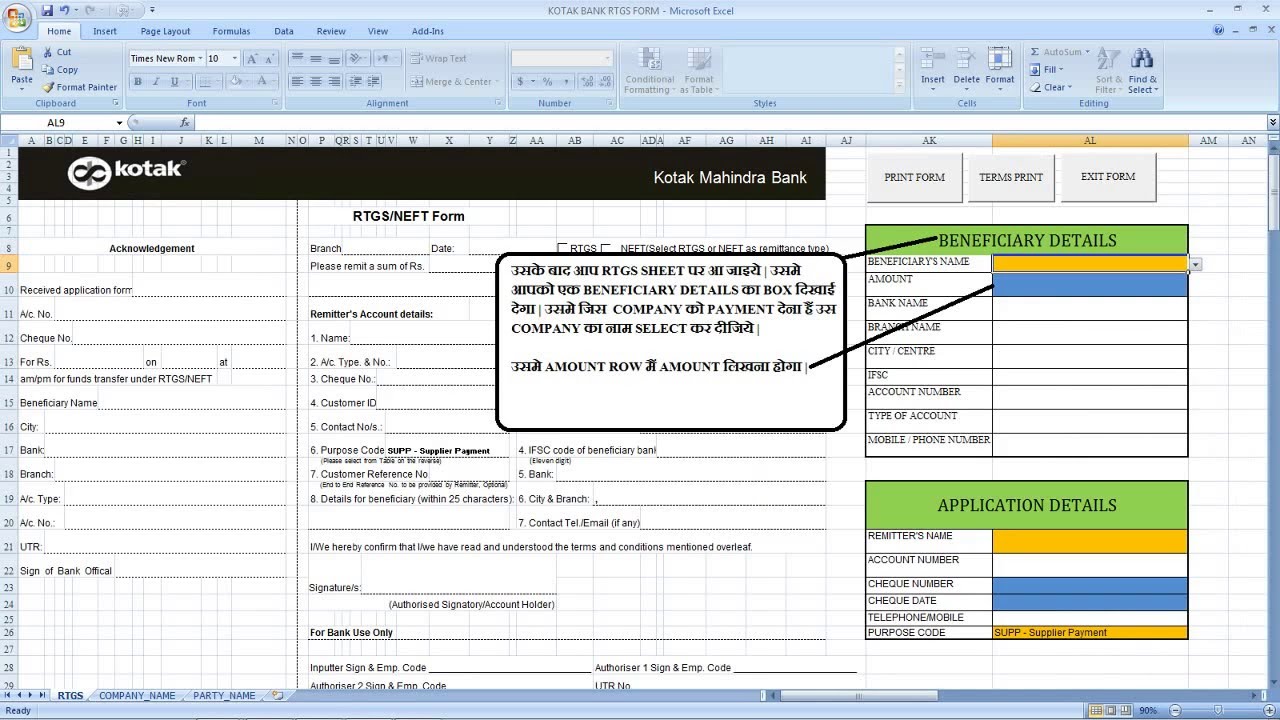
Task: Cut the selected cell content
Action: [57, 52]
